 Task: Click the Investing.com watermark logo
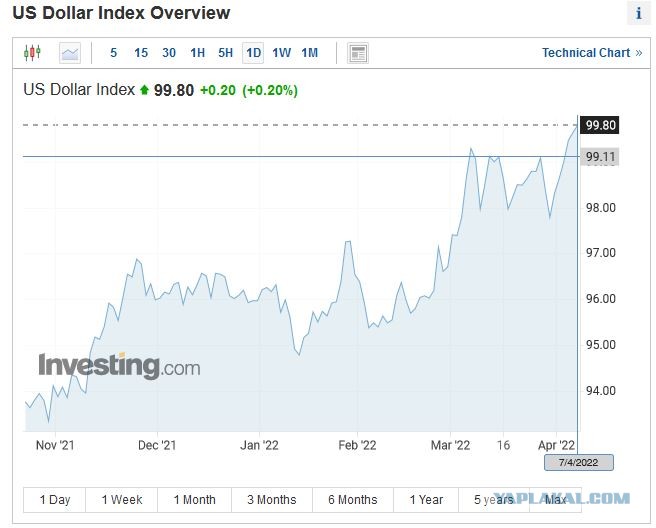pyautogui.click(x=119, y=366)
